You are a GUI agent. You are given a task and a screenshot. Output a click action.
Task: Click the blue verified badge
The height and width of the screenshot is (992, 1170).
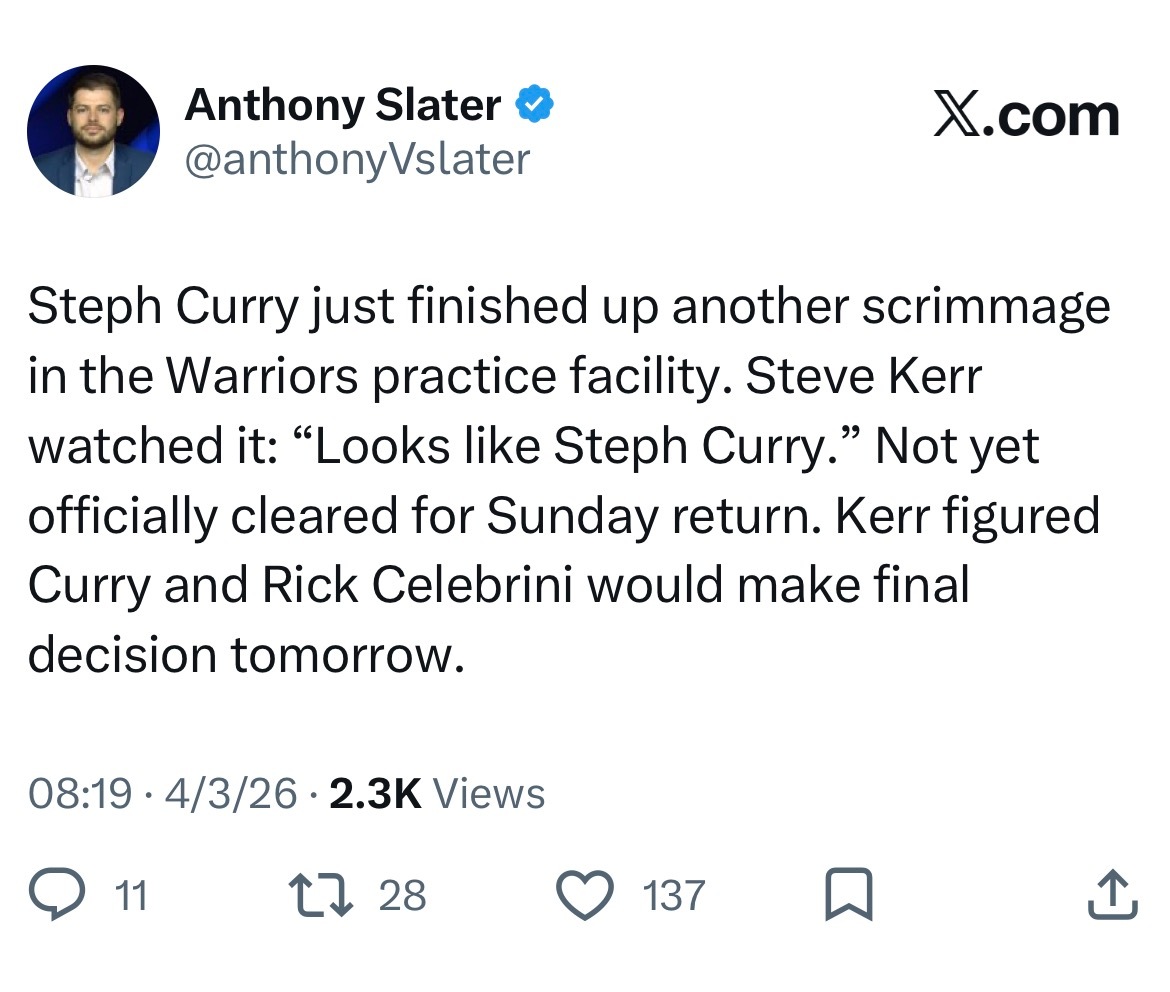[x=535, y=105]
